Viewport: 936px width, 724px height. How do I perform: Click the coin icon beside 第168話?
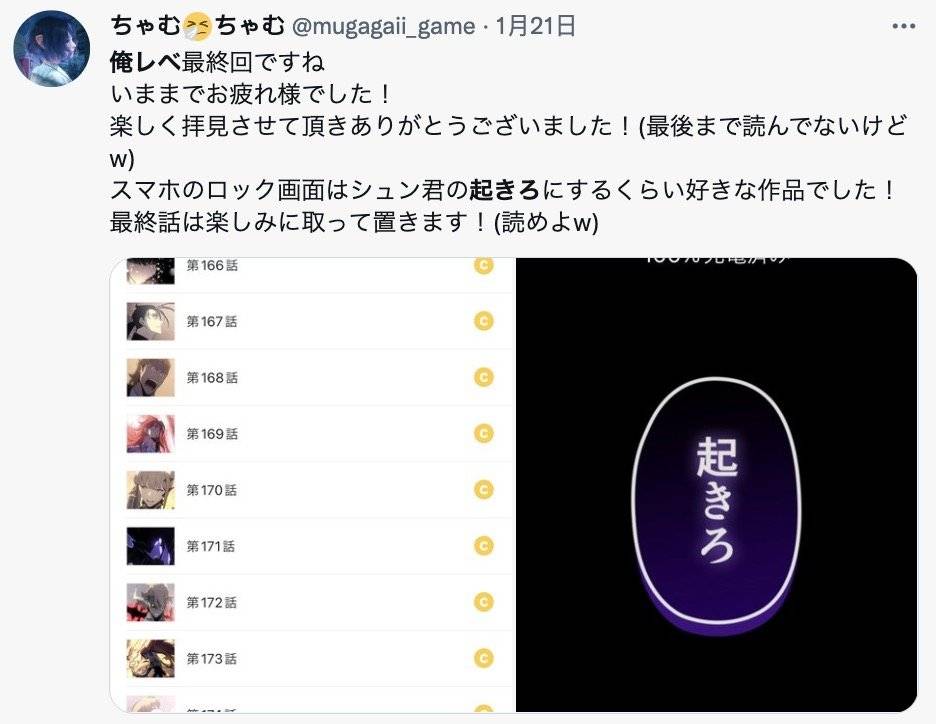(484, 377)
